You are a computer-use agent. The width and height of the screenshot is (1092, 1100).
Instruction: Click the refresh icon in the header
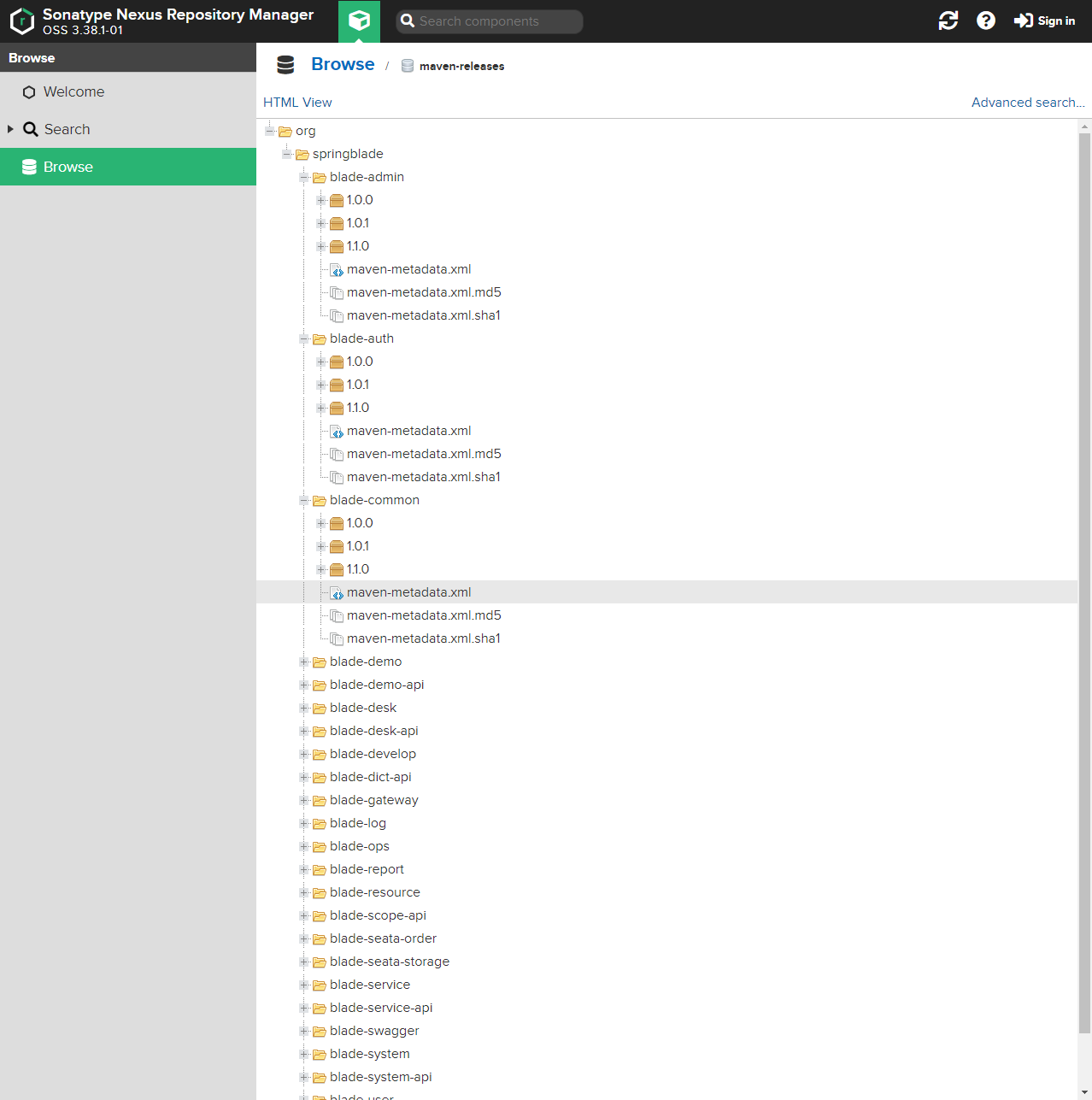pos(948,21)
